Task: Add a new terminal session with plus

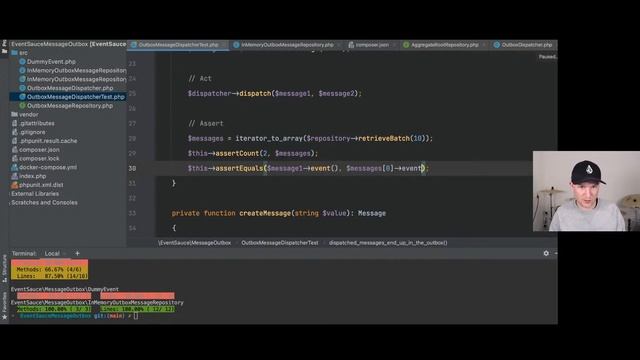Action: click(x=77, y=253)
